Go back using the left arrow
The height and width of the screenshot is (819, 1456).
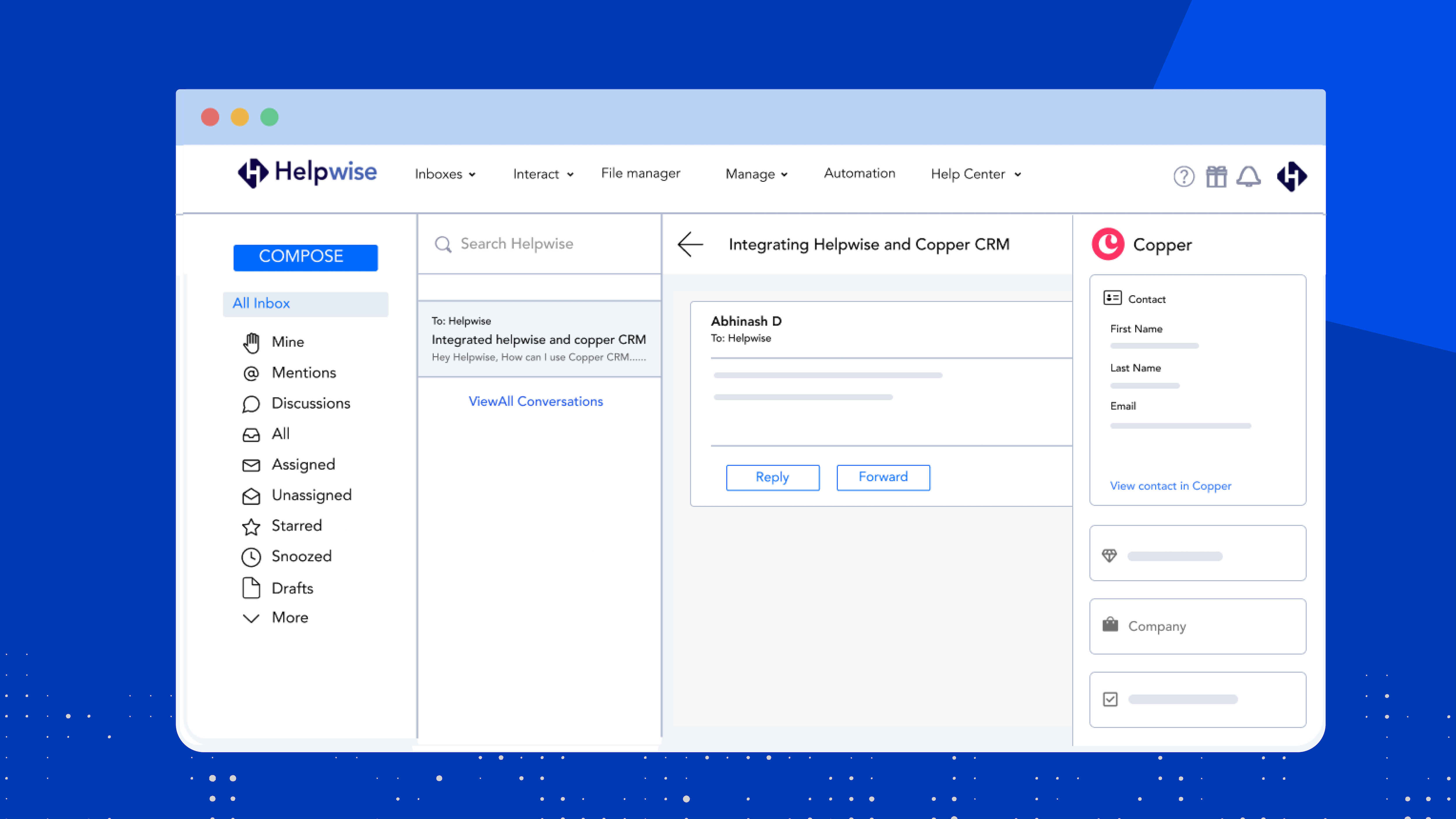point(690,244)
